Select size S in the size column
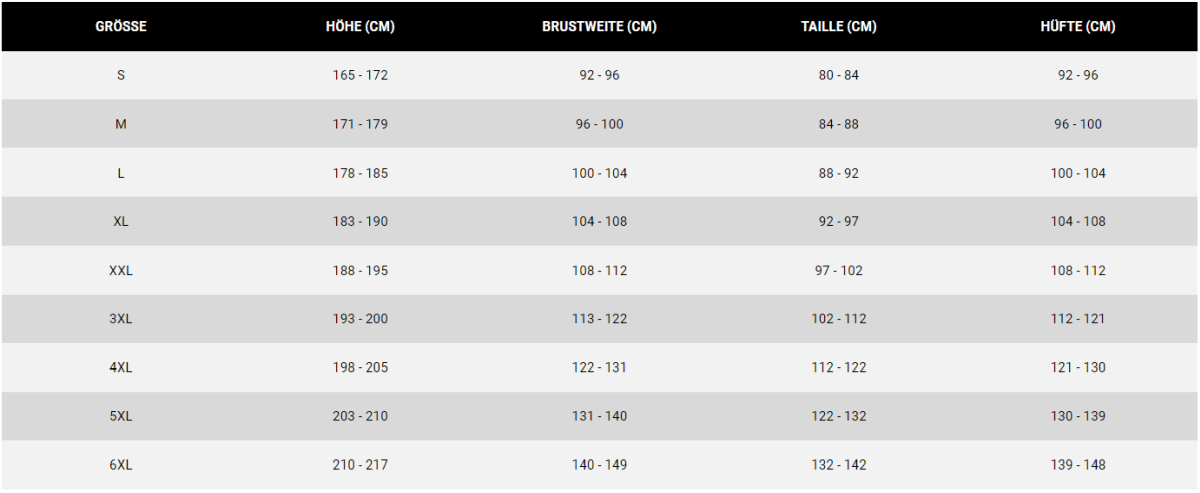1200x493 pixels. (x=121, y=75)
